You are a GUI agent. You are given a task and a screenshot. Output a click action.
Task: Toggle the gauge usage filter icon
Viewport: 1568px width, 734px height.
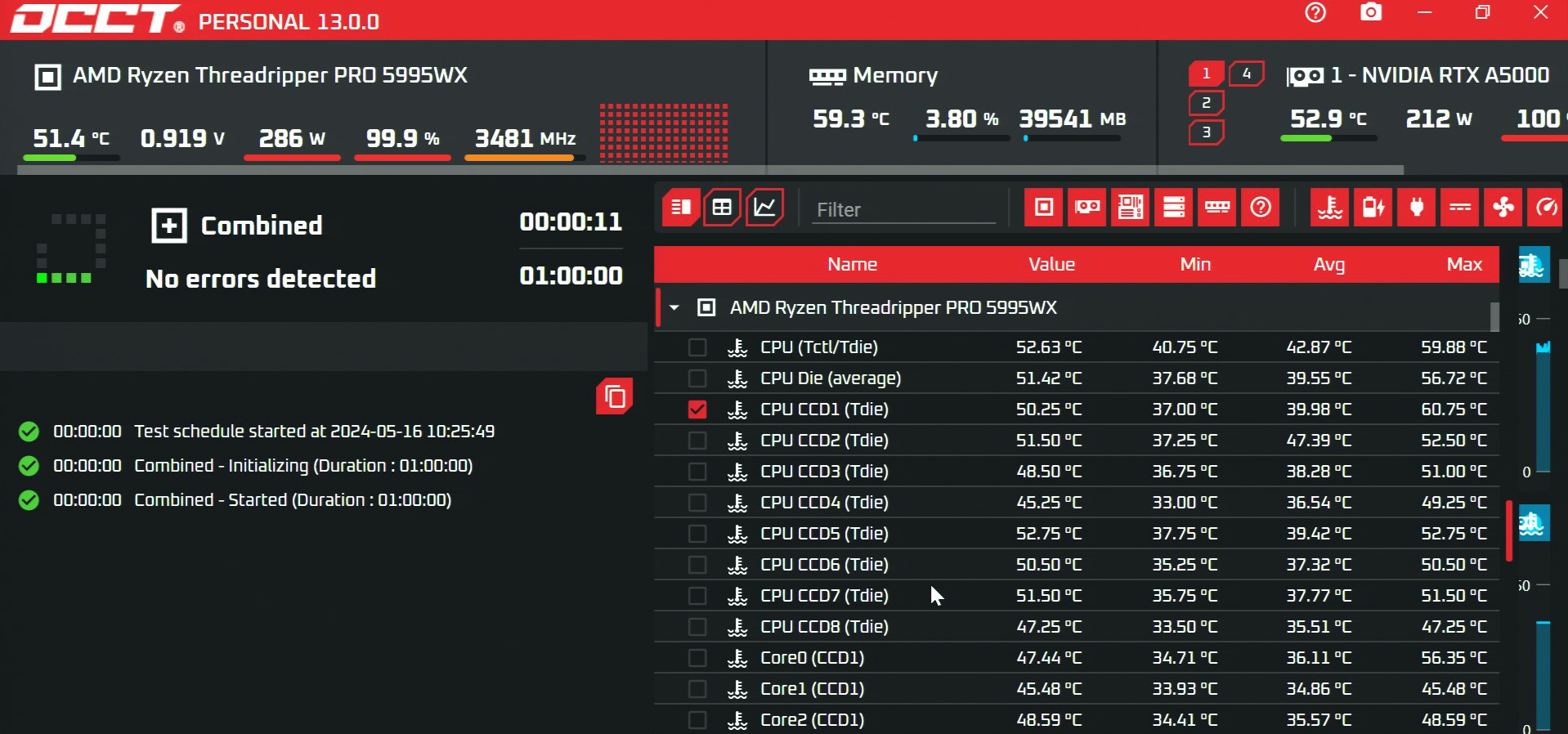1545,208
